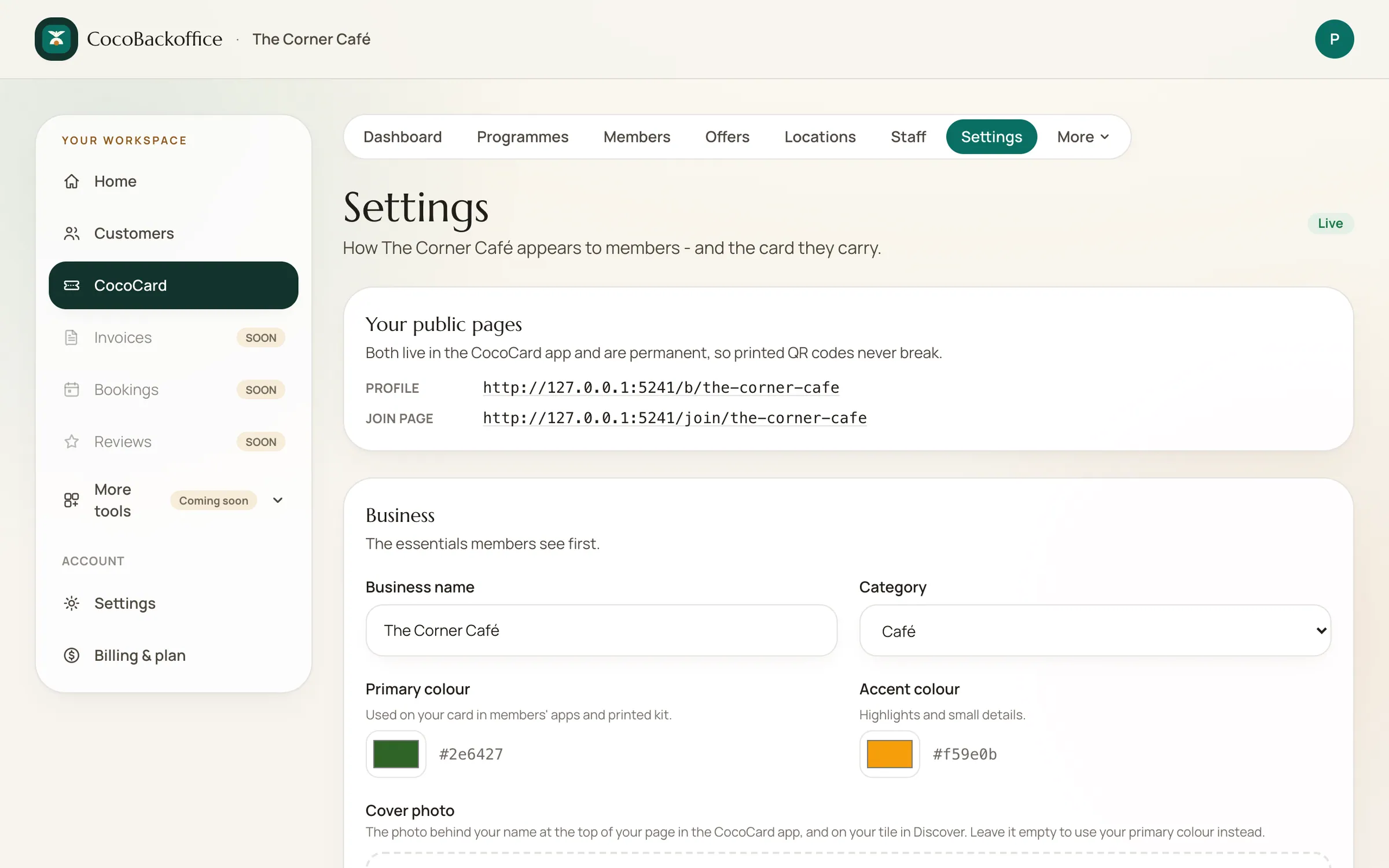Open Billing & plan in Account section
Viewport: 1389px width, 868px height.
click(173, 656)
